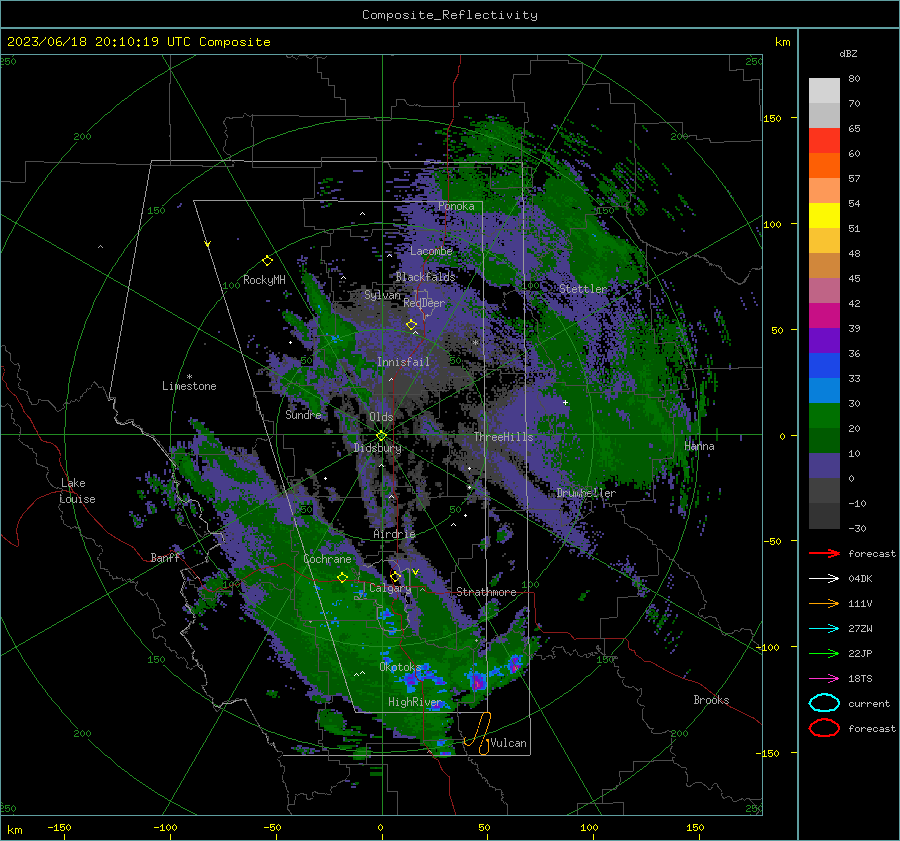
Task: Click the yellow arrow marker east of Calgary
Action: (x=415, y=572)
